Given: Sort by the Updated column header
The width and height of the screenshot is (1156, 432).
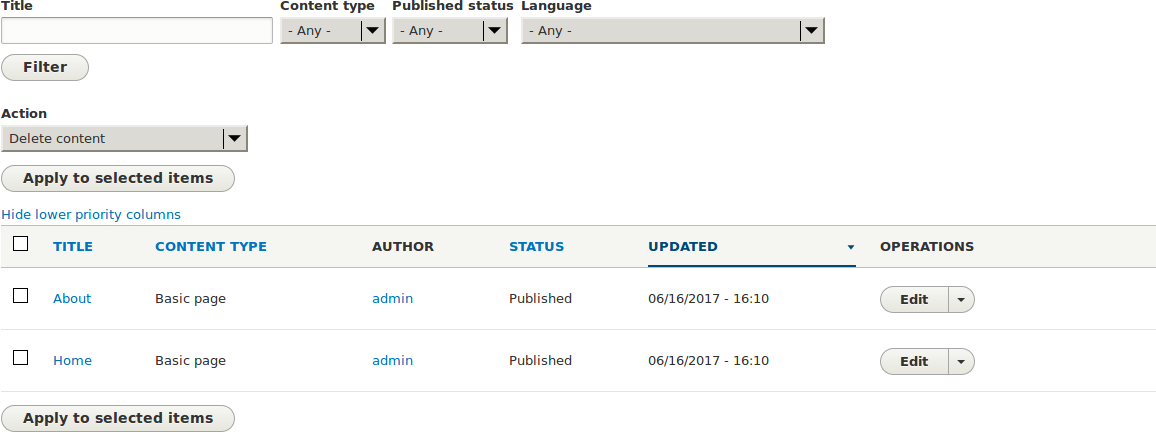Looking at the screenshot, I should tap(683, 247).
